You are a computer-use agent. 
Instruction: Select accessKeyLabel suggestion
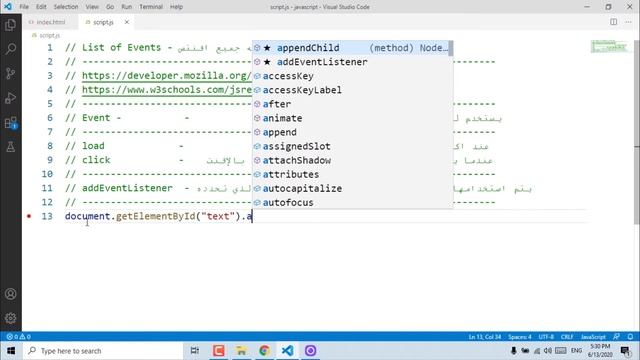[351, 90]
